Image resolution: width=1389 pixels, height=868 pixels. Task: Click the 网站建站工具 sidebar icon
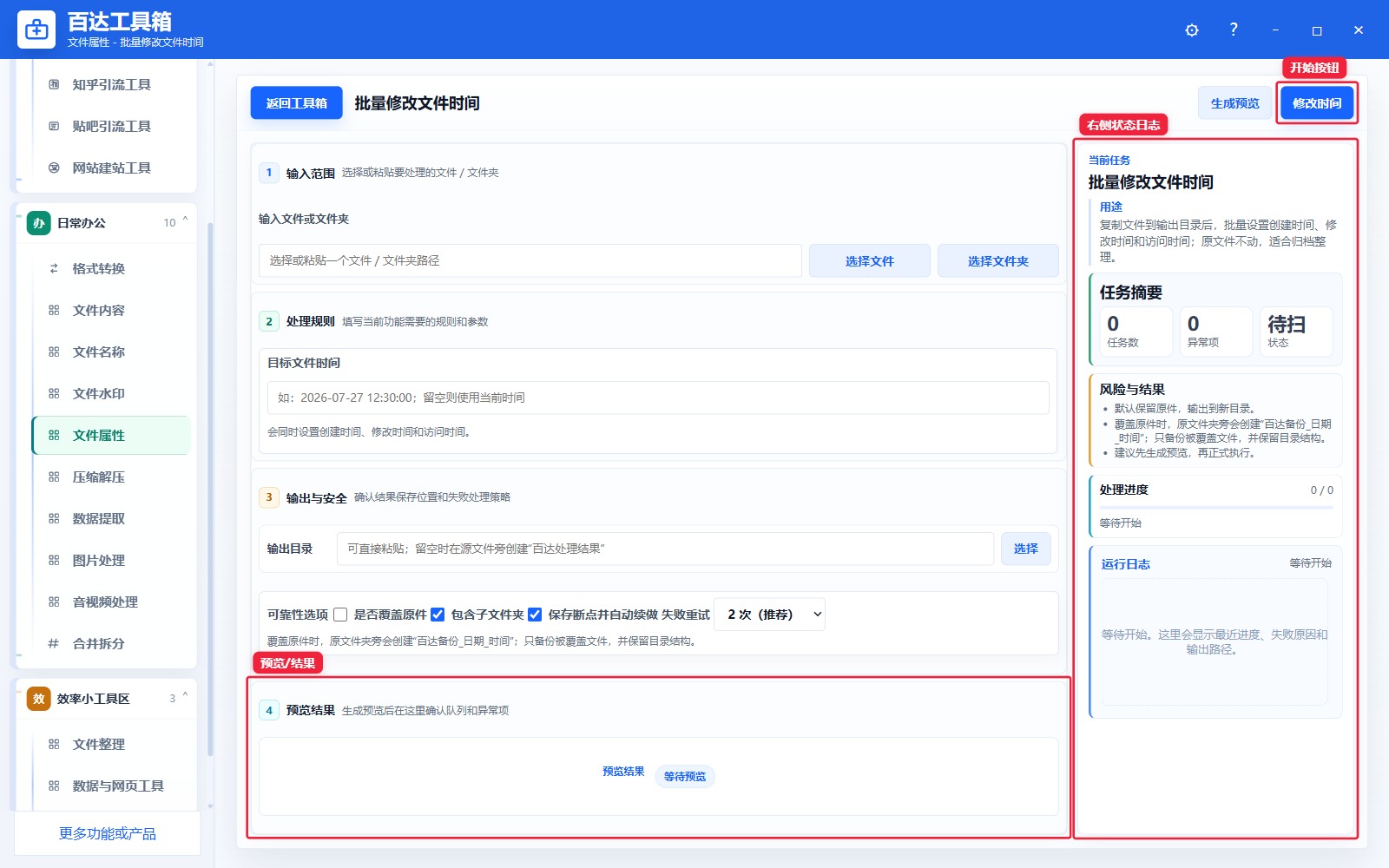(x=54, y=168)
